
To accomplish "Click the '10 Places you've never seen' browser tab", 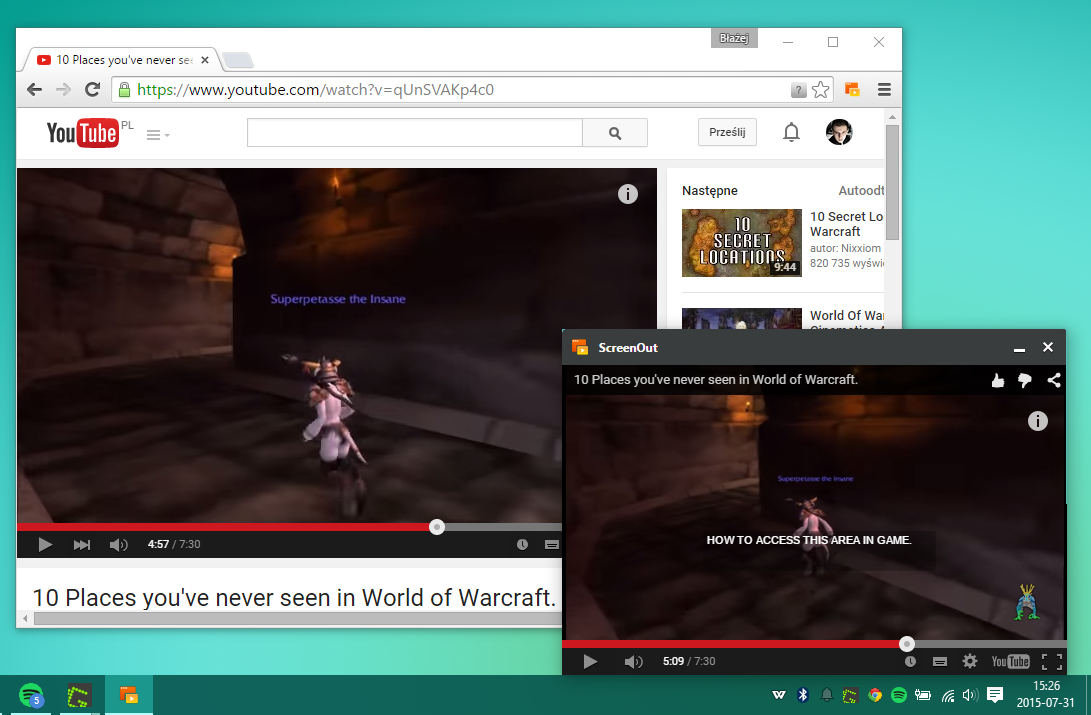I will click(122, 60).
